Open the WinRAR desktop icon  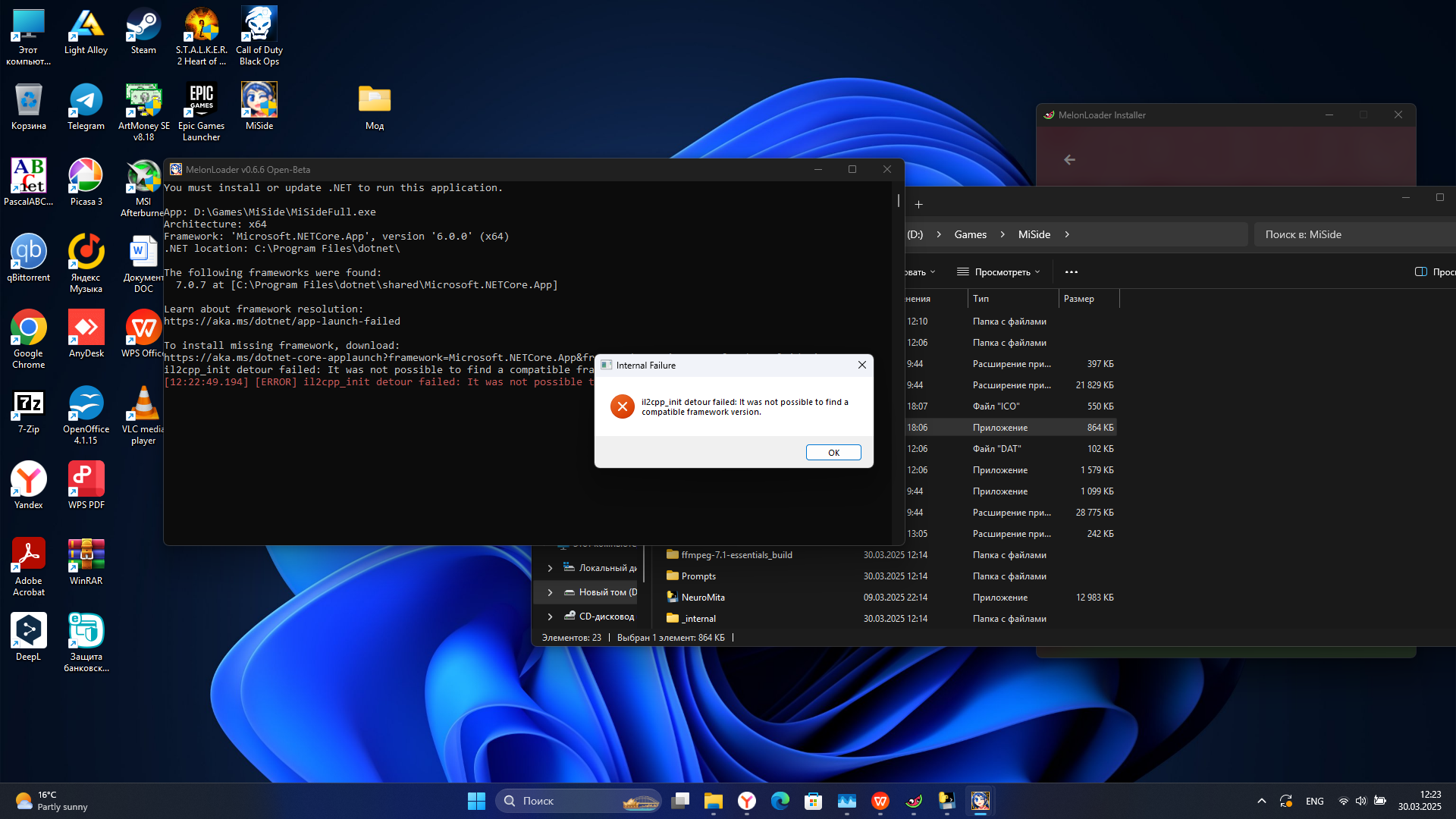86,562
